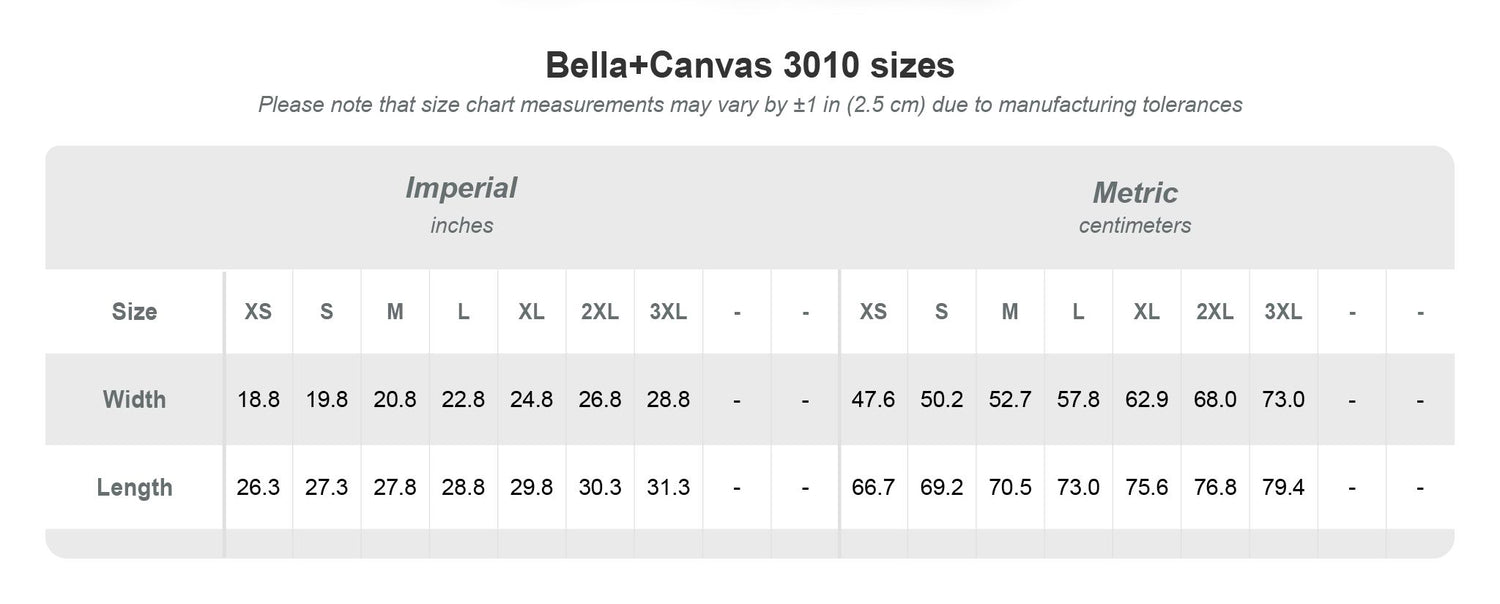Select the Imperial XS size column header

pyautogui.click(x=258, y=311)
